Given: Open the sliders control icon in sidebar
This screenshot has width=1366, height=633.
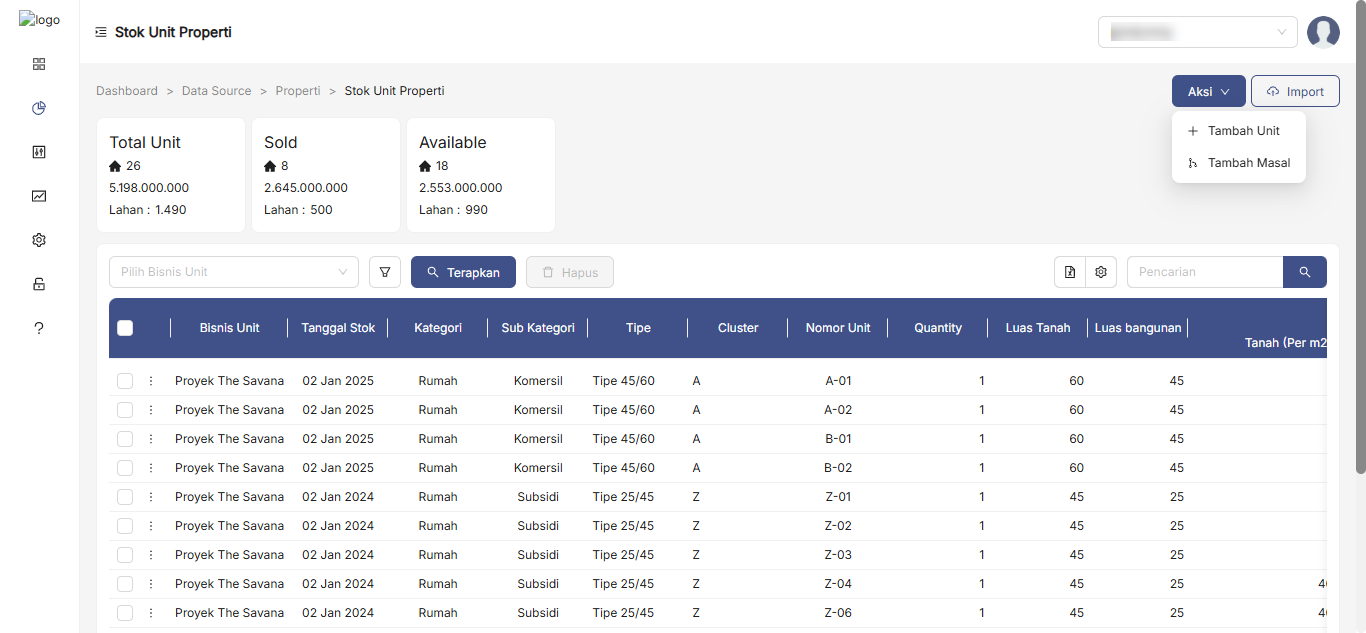Looking at the screenshot, I should (39, 152).
